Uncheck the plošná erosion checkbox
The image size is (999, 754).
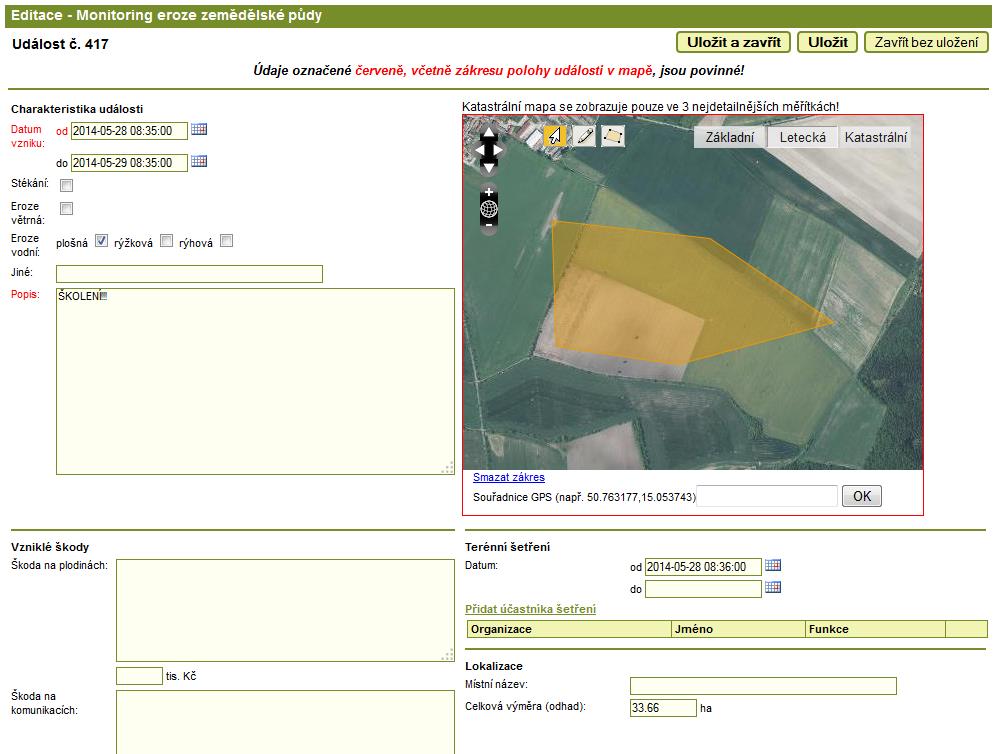101,241
